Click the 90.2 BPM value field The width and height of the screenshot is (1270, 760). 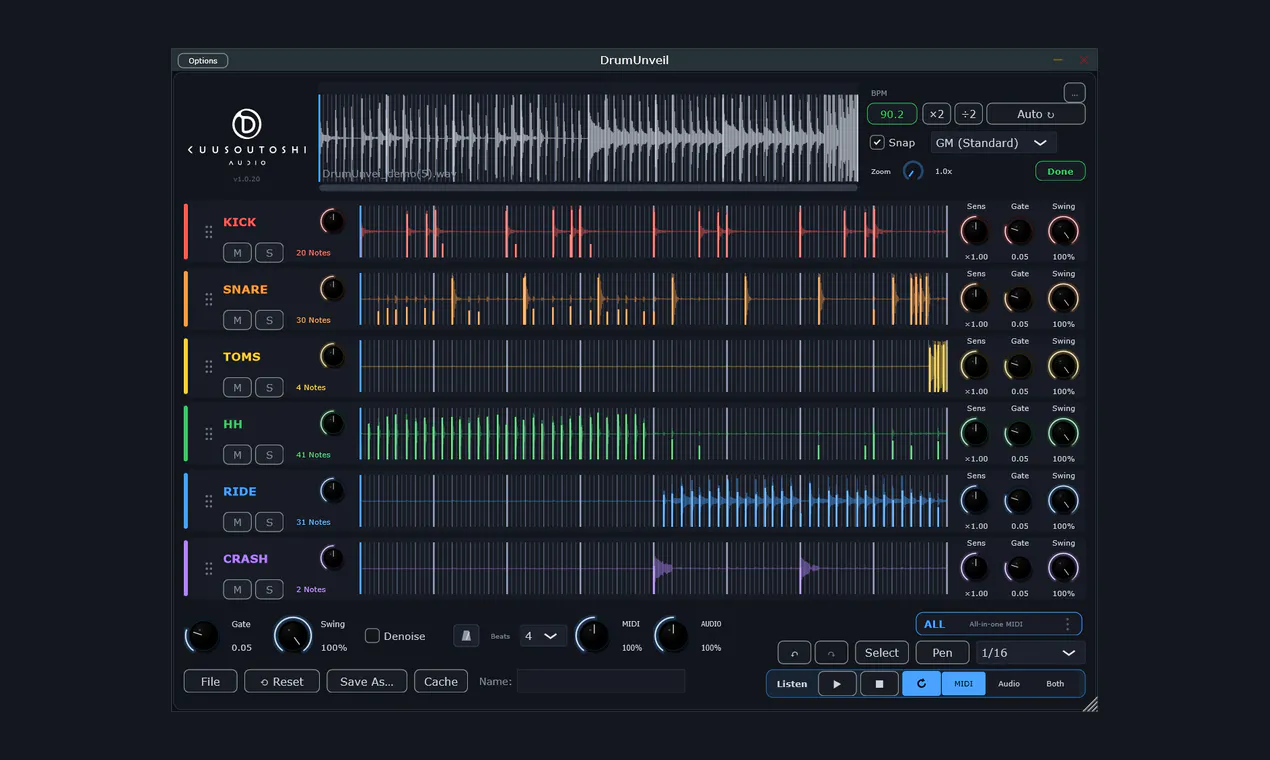[x=892, y=114]
